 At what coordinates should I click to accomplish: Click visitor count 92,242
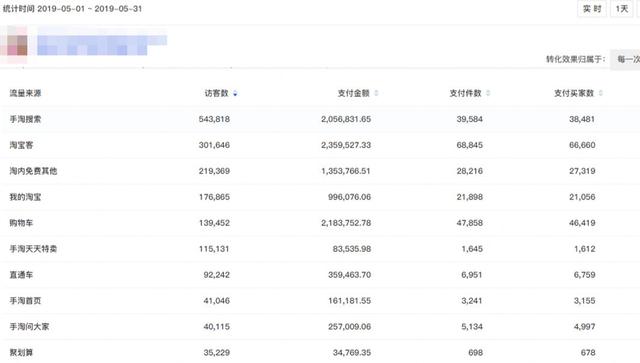click(217, 275)
